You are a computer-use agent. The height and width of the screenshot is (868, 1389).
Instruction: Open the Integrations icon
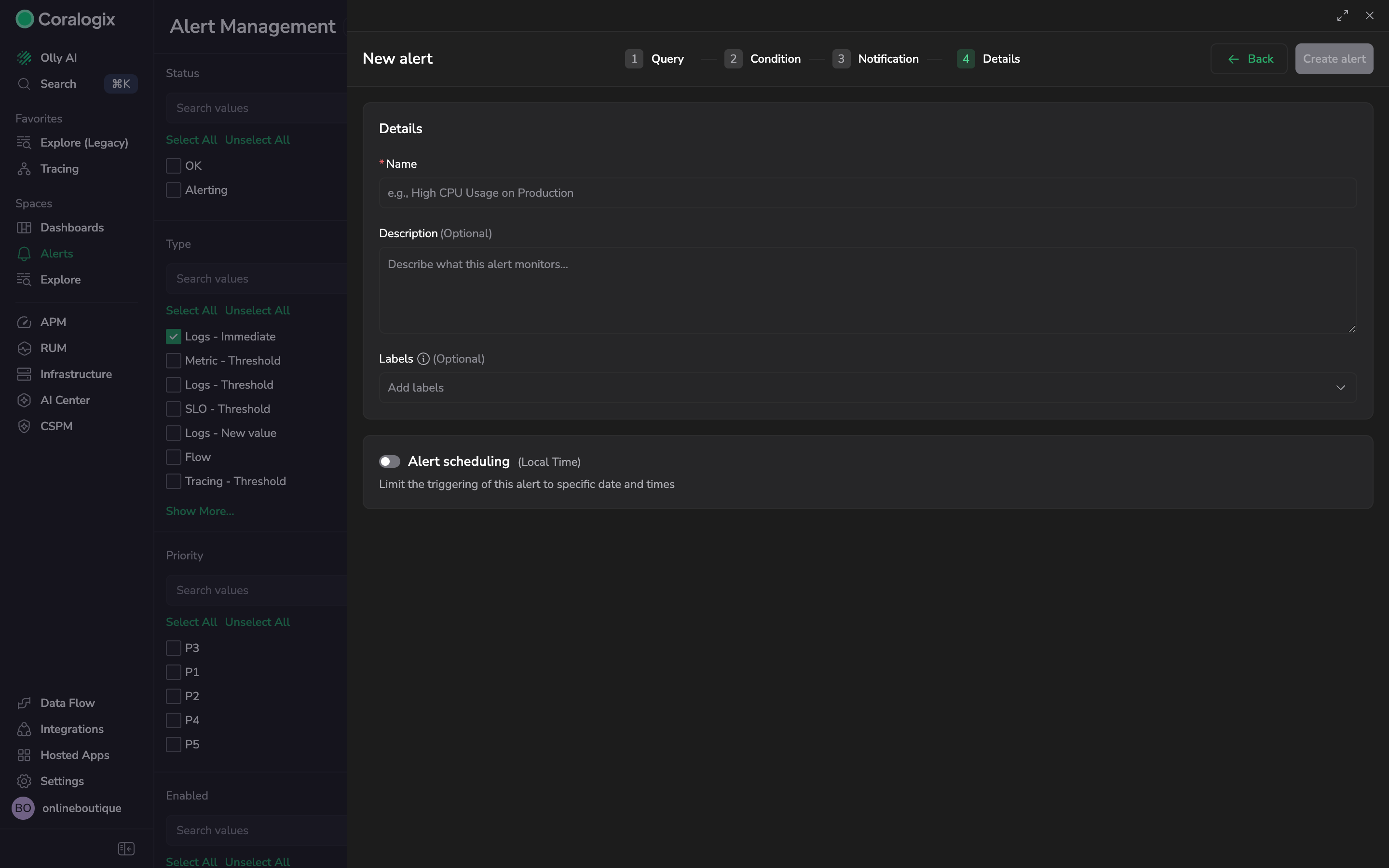[24, 729]
